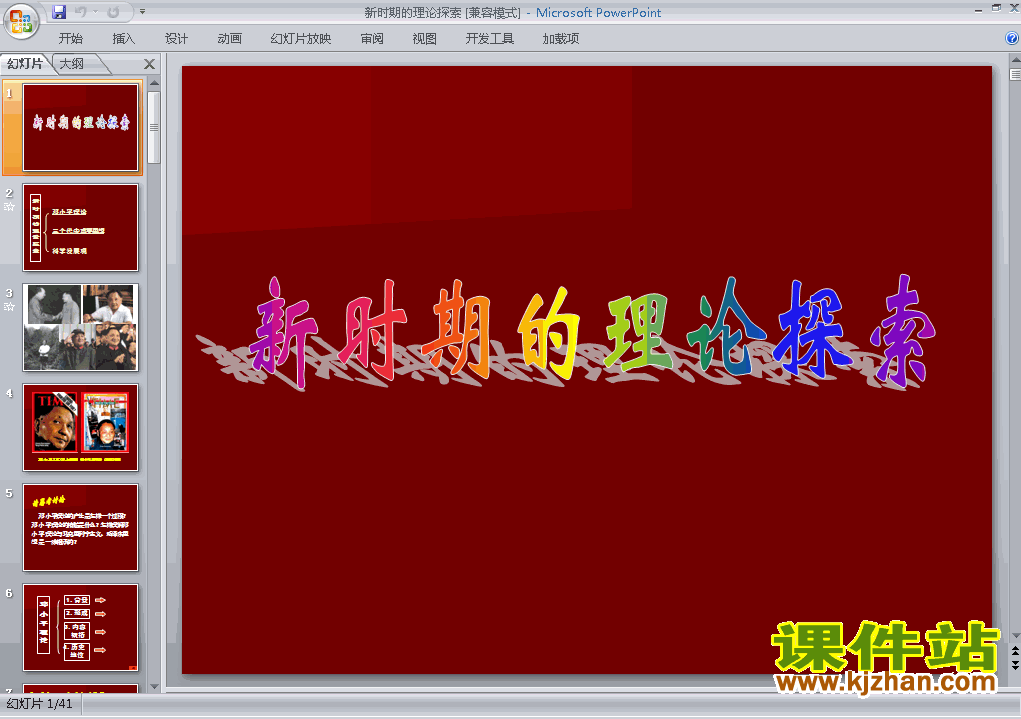Image resolution: width=1021 pixels, height=719 pixels.
Task: Go to next slide double-down arrow
Action: 1015,664
